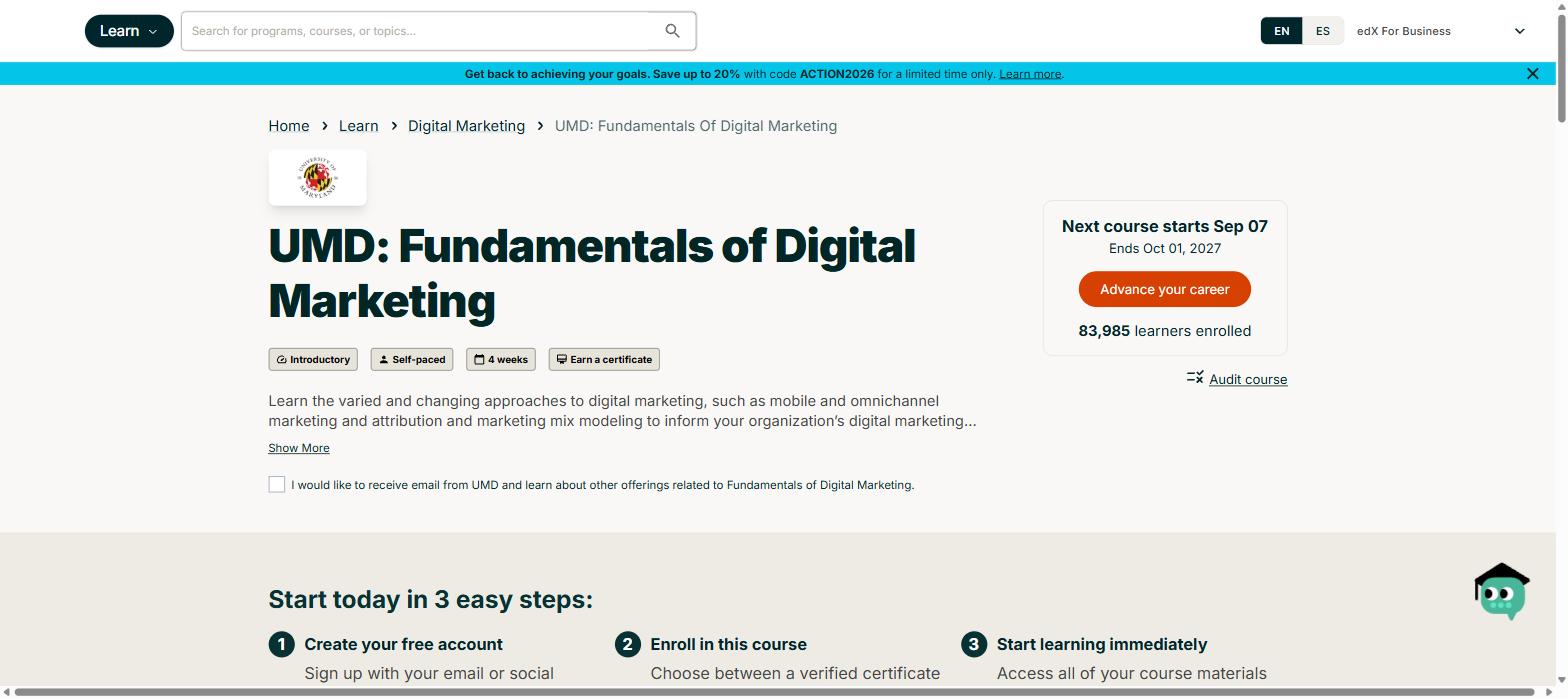Image resolution: width=1568 pixels, height=698 pixels.
Task: Open Digital Marketing breadcrumb
Action: click(466, 126)
